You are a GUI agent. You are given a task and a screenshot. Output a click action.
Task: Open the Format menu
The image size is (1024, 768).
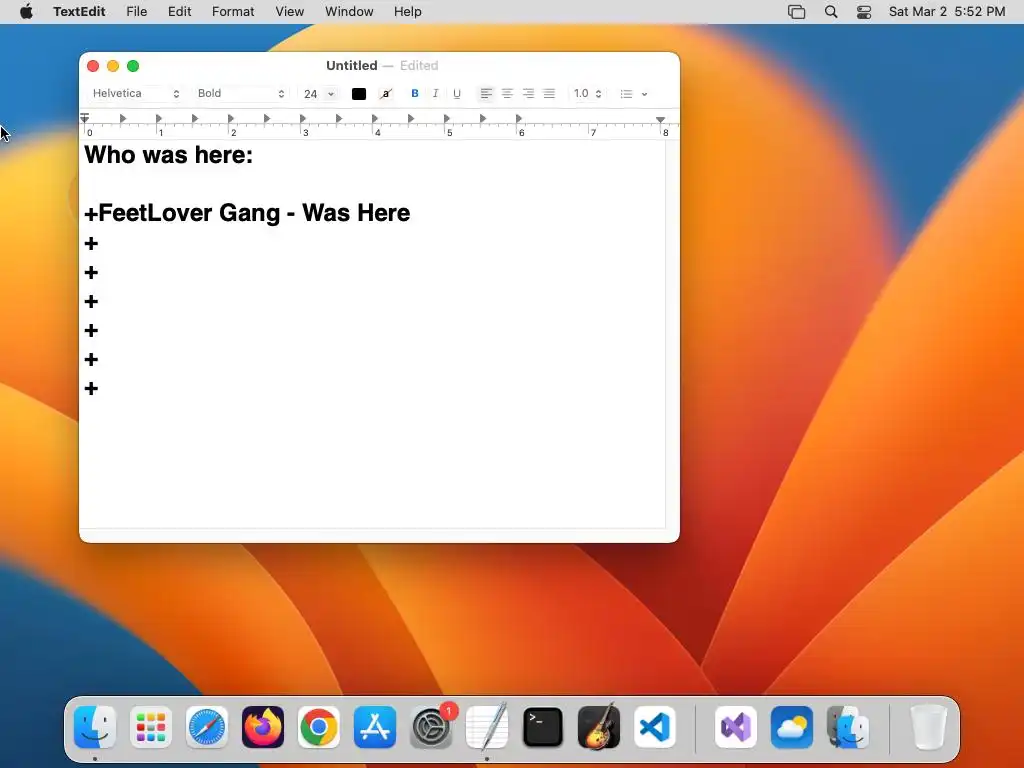pos(233,12)
